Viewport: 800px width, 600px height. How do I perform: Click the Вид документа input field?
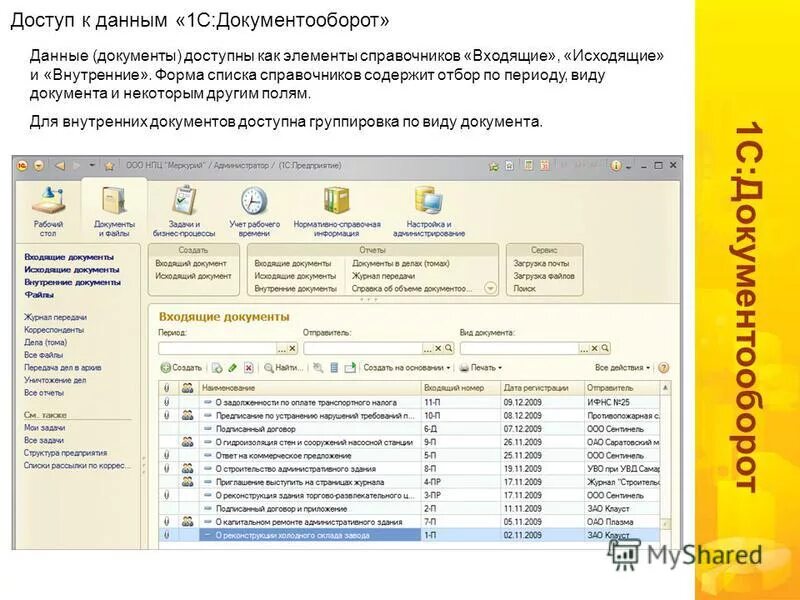coord(519,348)
